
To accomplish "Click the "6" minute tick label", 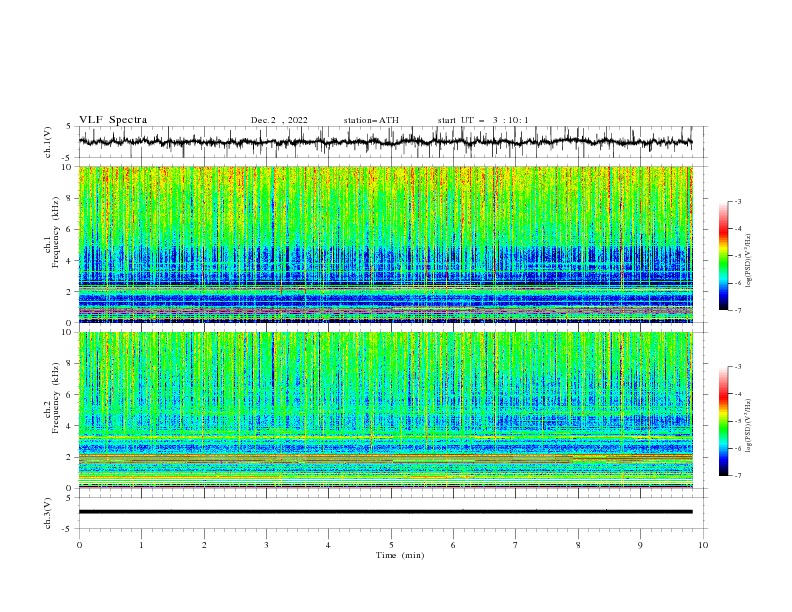I will pyautogui.click(x=453, y=545).
